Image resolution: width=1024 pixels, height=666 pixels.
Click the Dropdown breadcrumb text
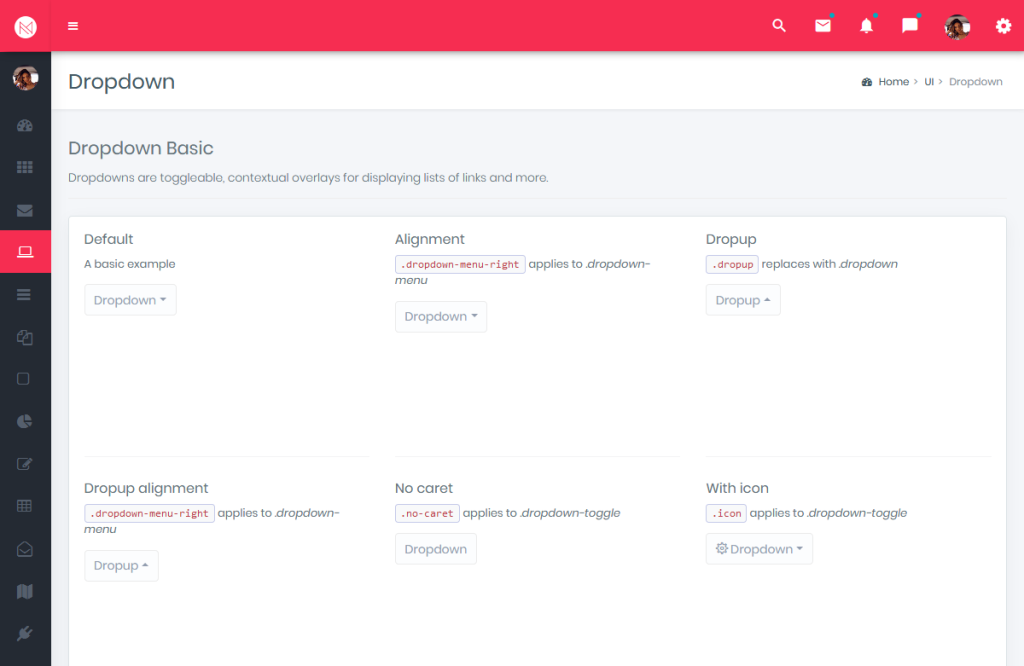[x=975, y=82]
